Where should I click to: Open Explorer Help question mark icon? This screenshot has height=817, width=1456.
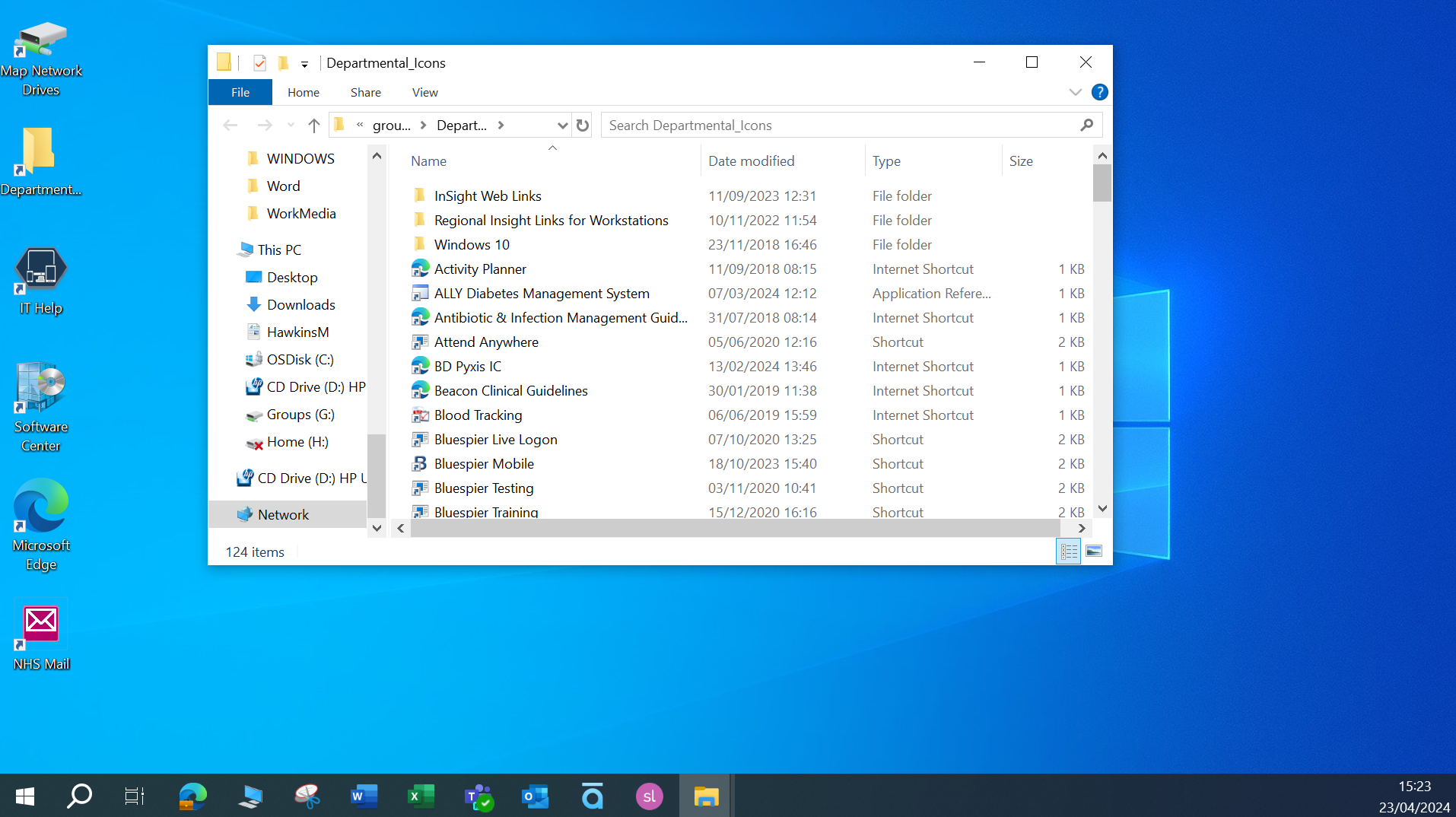point(1099,92)
